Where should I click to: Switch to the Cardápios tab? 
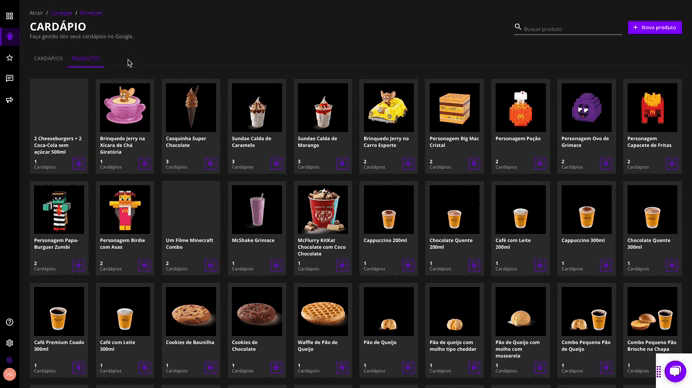click(x=48, y=59)
